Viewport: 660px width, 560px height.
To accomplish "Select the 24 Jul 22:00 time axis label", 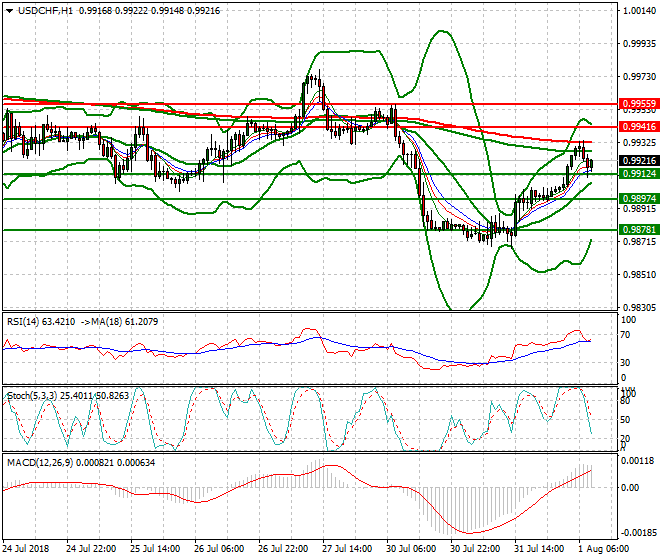I will pos(91,549).
